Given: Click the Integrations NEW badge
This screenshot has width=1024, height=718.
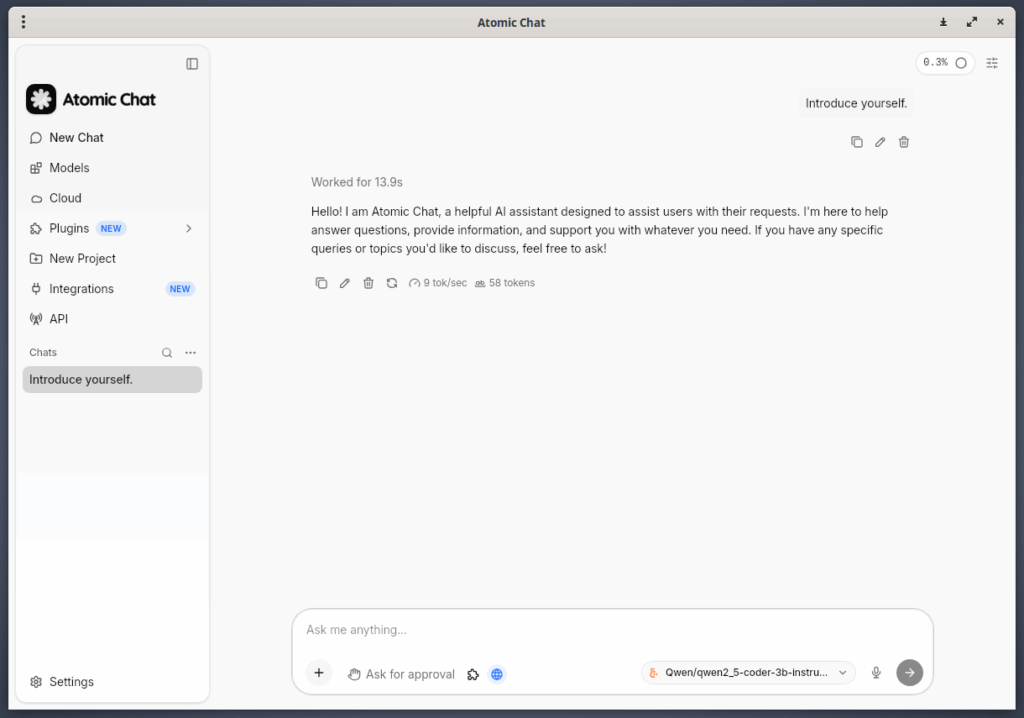Looking at the screenshot, I should tap(180, 289).
